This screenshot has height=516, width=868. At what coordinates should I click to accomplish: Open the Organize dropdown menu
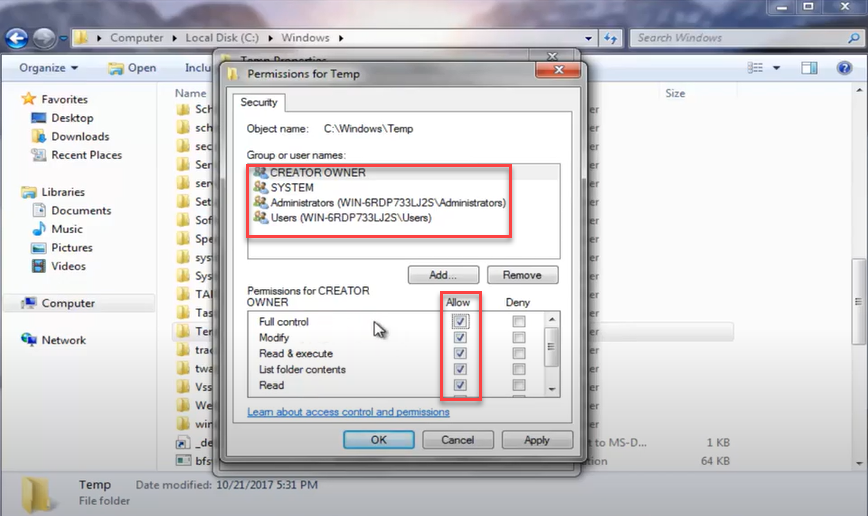[48, 68]
